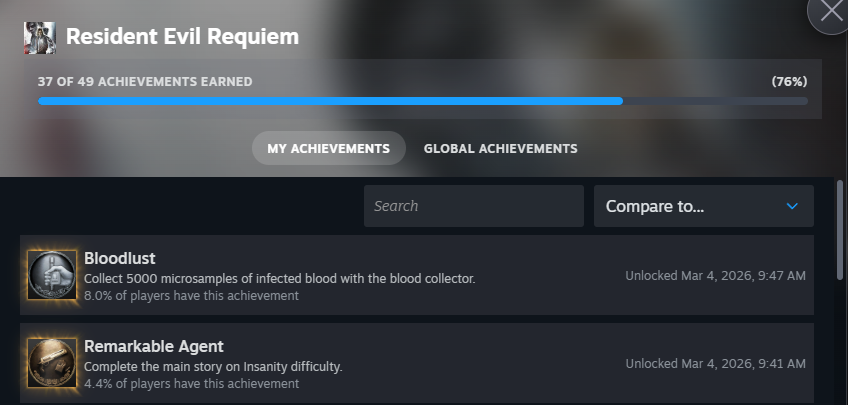848x405 pixels.
Task: Expand the Compare to dropdown
Action: (x=703, y=206)
